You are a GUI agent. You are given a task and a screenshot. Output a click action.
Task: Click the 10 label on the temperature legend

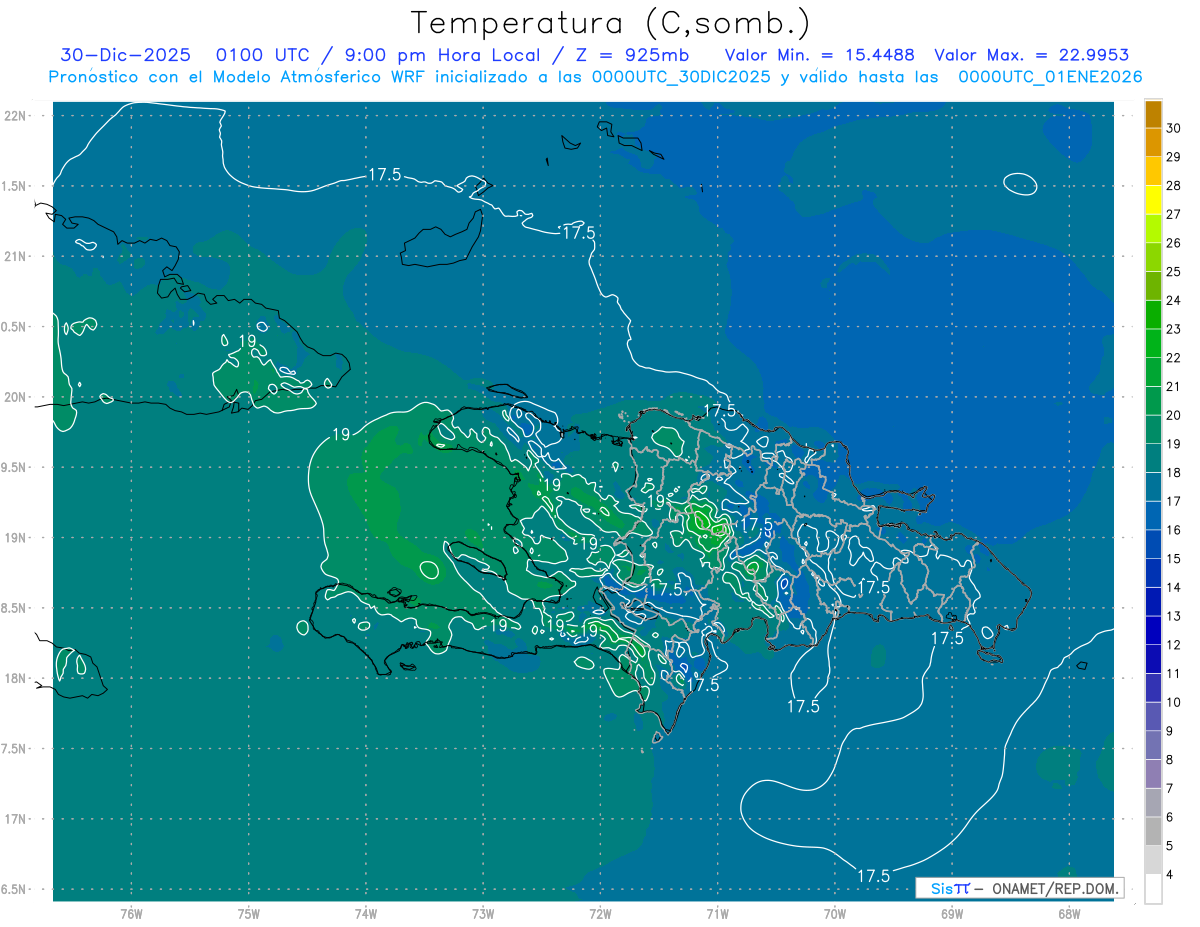click(1174, 702)
